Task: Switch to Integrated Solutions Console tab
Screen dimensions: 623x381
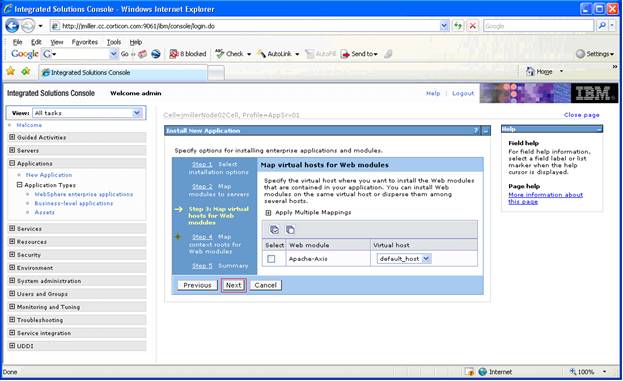Action: click(122, 73)
